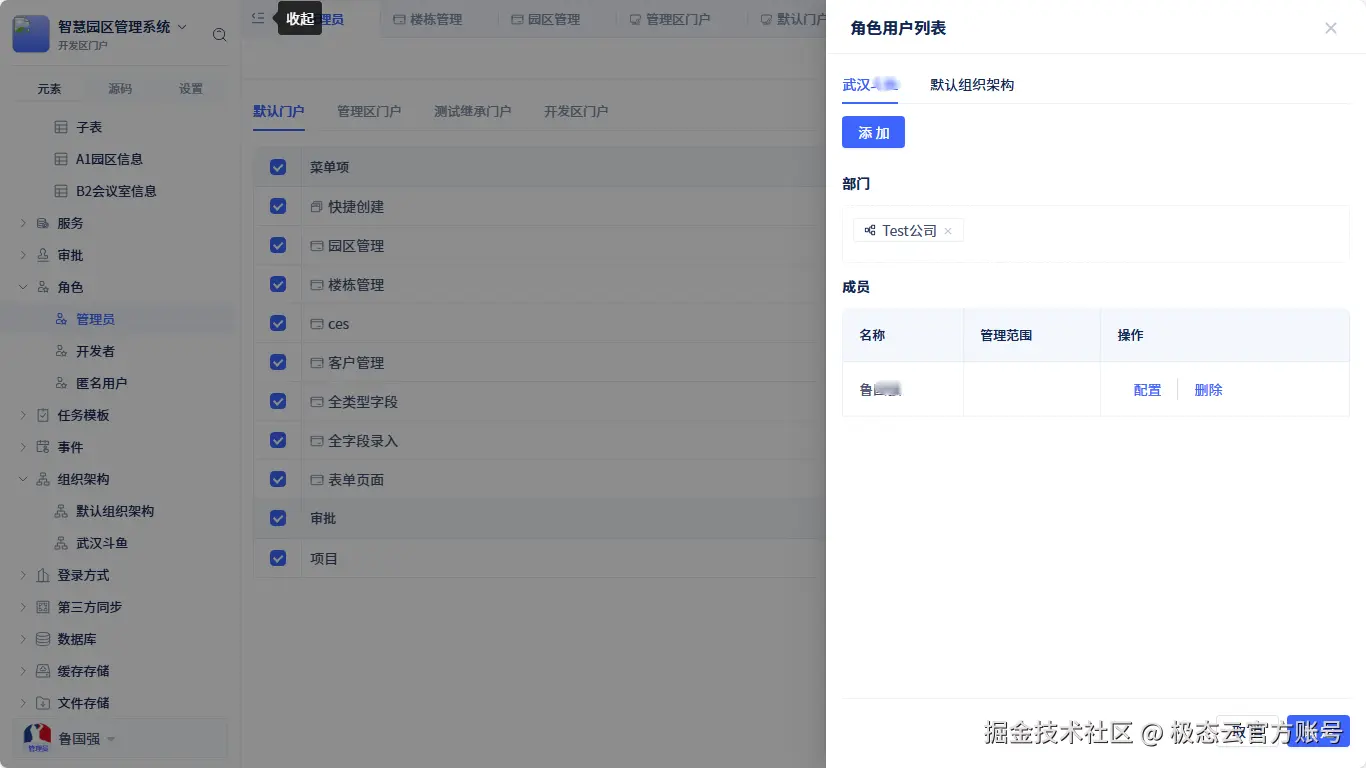Click the 部门 tag input field
The image size is (1366, 768).
click(x=1096, y=233)
